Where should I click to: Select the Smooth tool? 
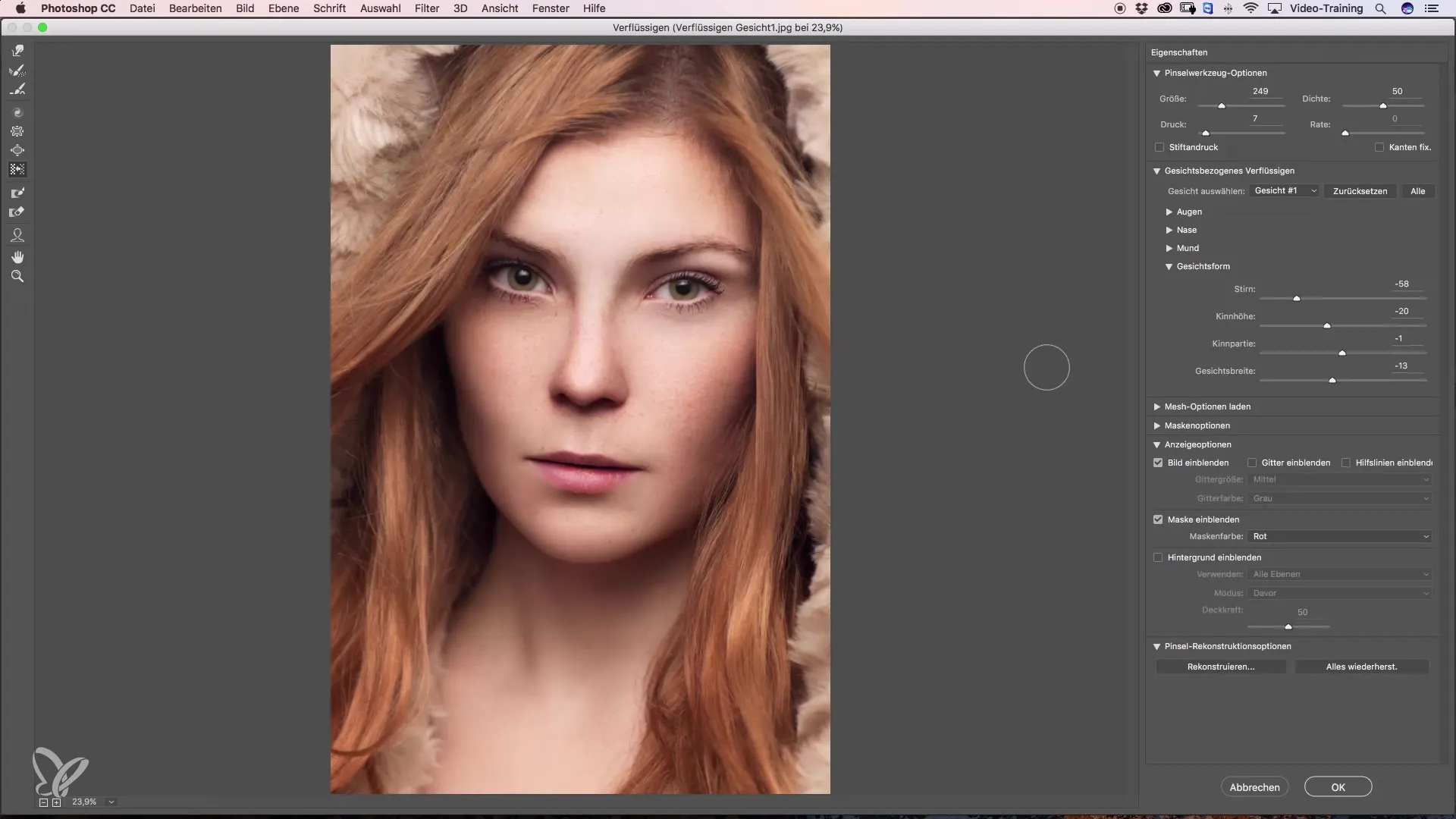click(17, 89)
